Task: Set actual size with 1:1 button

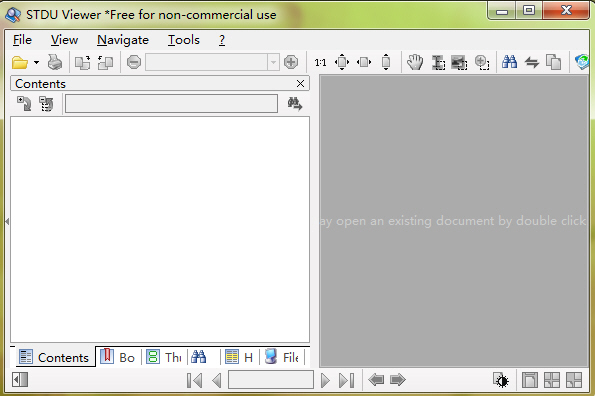Action: pos(320,62)
